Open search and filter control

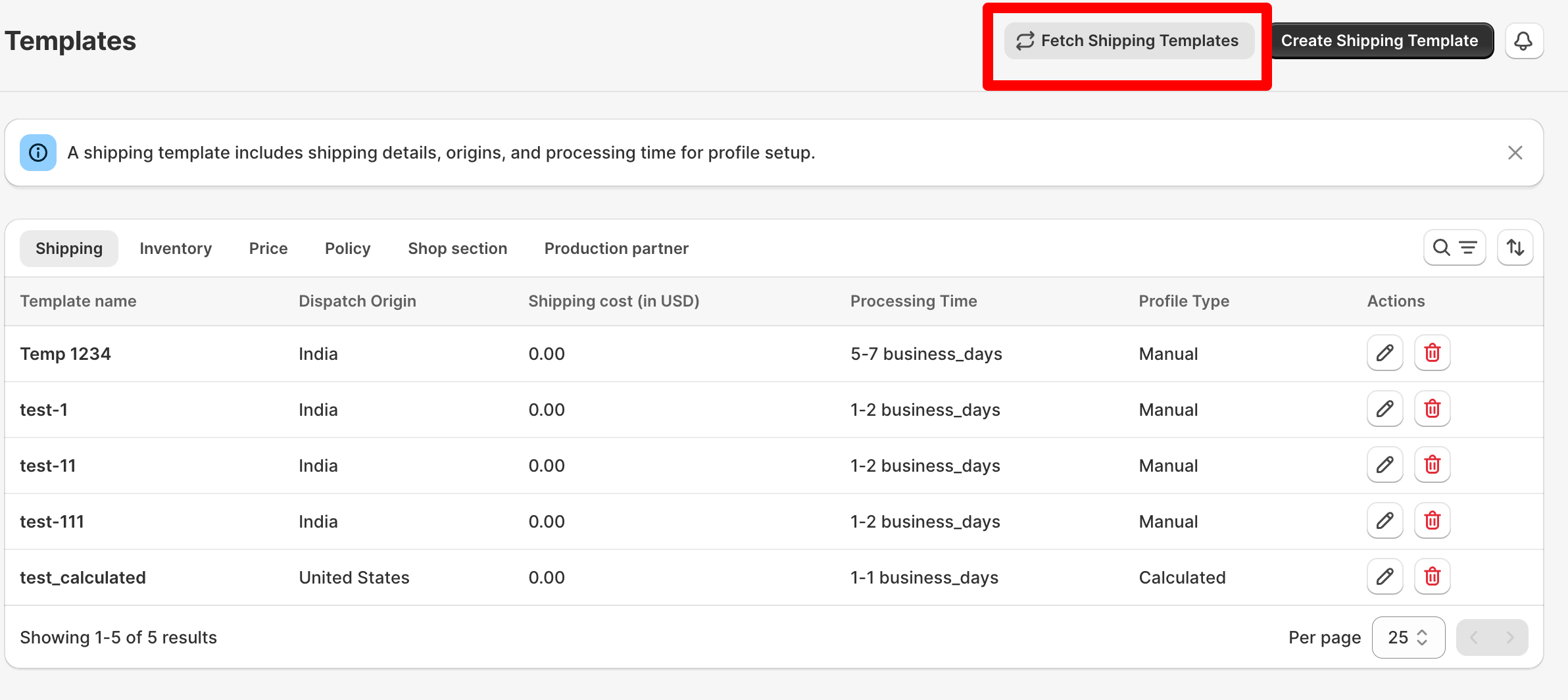1454,247
